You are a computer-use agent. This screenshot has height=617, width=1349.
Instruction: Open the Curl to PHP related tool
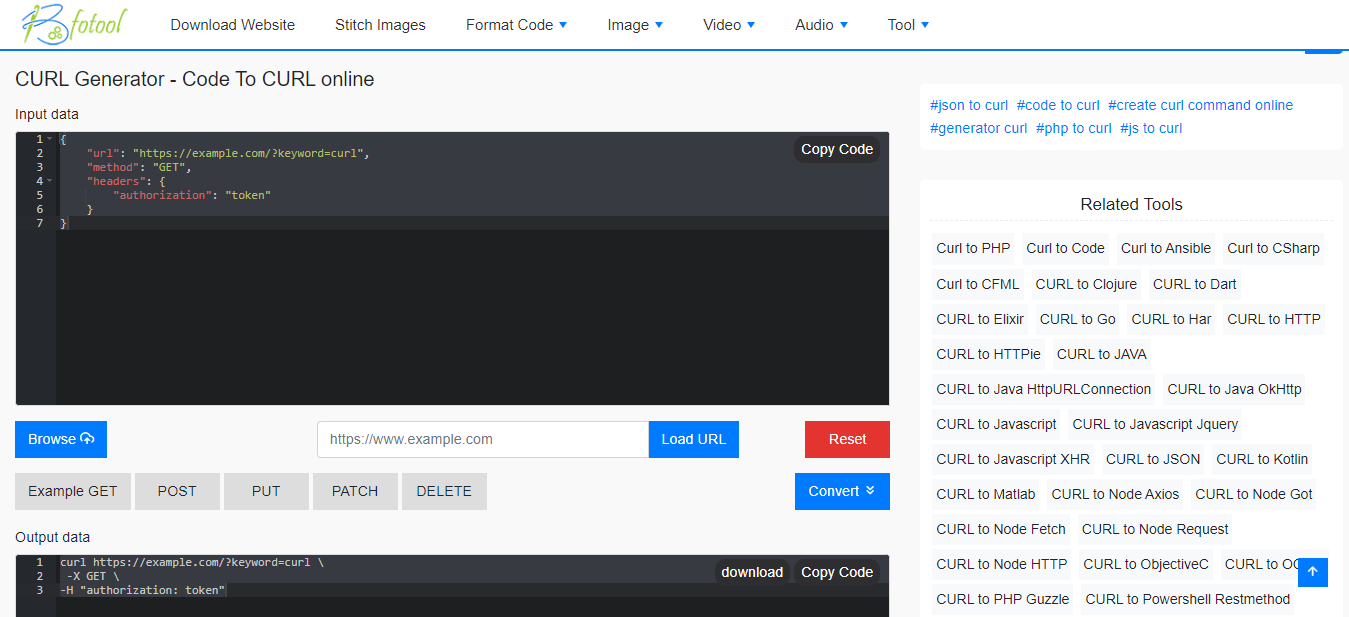(x=972, y=248)
